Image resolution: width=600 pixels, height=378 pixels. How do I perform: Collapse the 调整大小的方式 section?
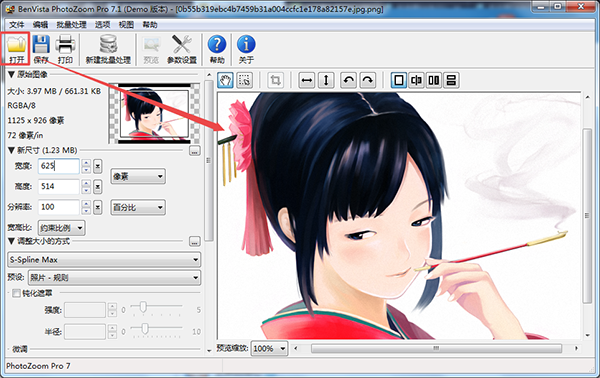click(x=11, y=241)
